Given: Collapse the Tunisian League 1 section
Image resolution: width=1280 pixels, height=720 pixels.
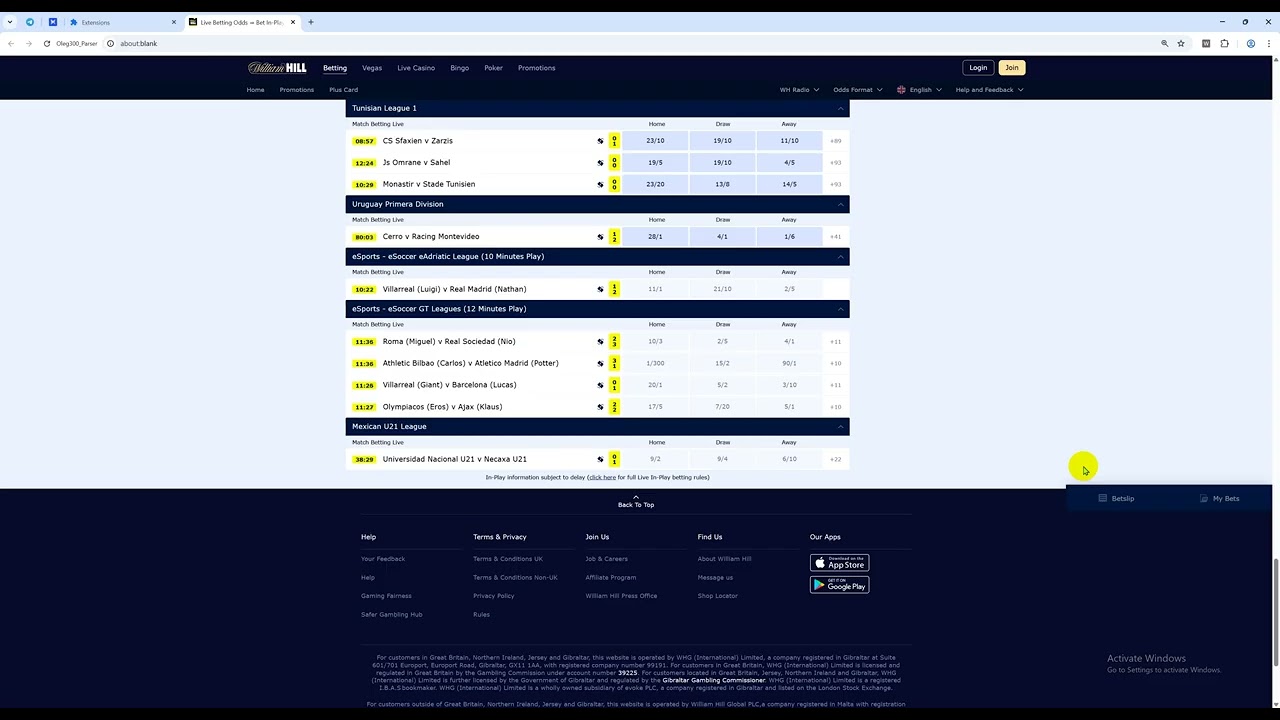Looking at the screenshot, I should (x=841, y=108).
